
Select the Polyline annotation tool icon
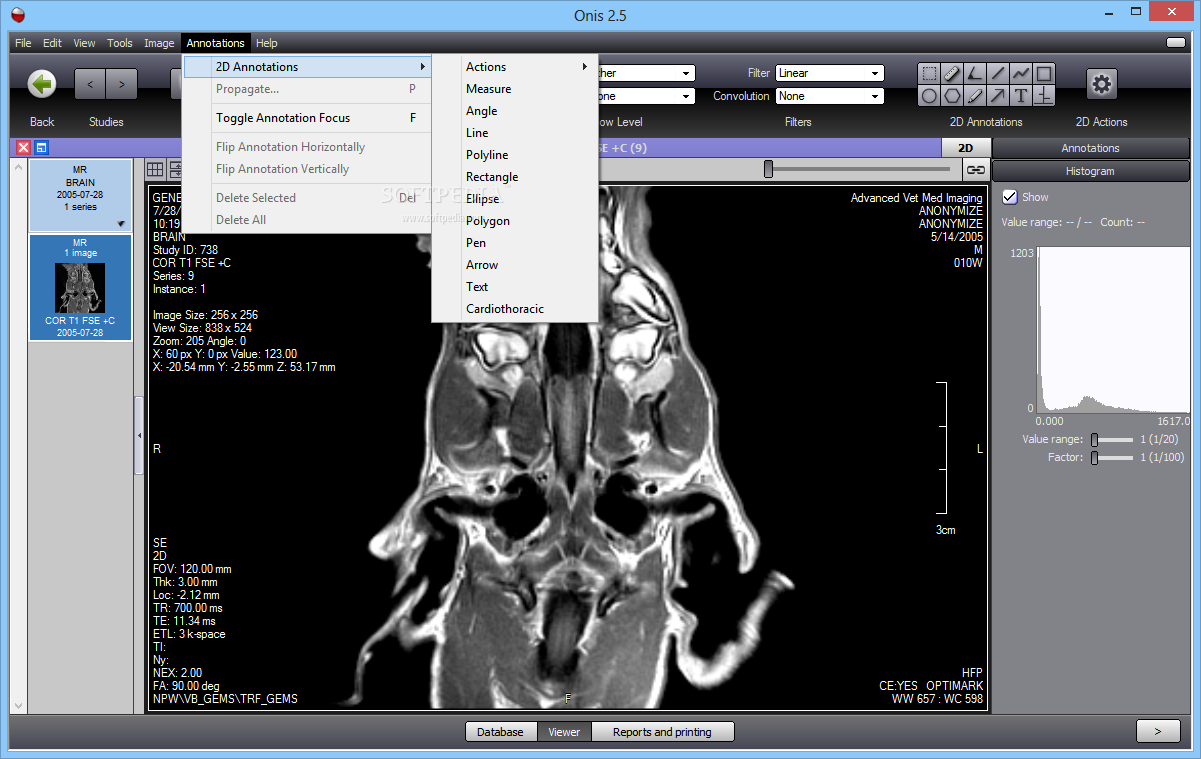(1021, 74)
